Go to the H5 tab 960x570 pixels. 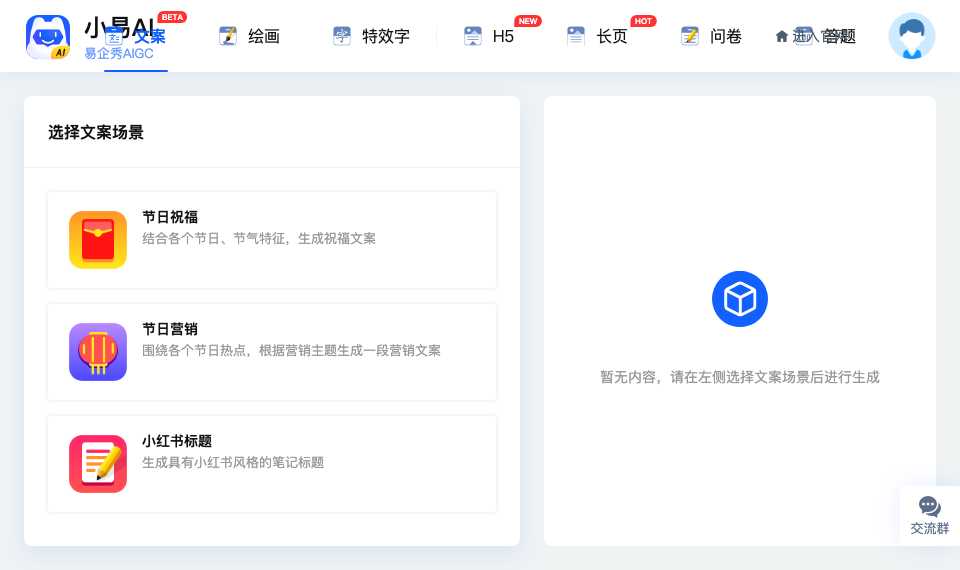pyautogui.click(x=489, y=36)
